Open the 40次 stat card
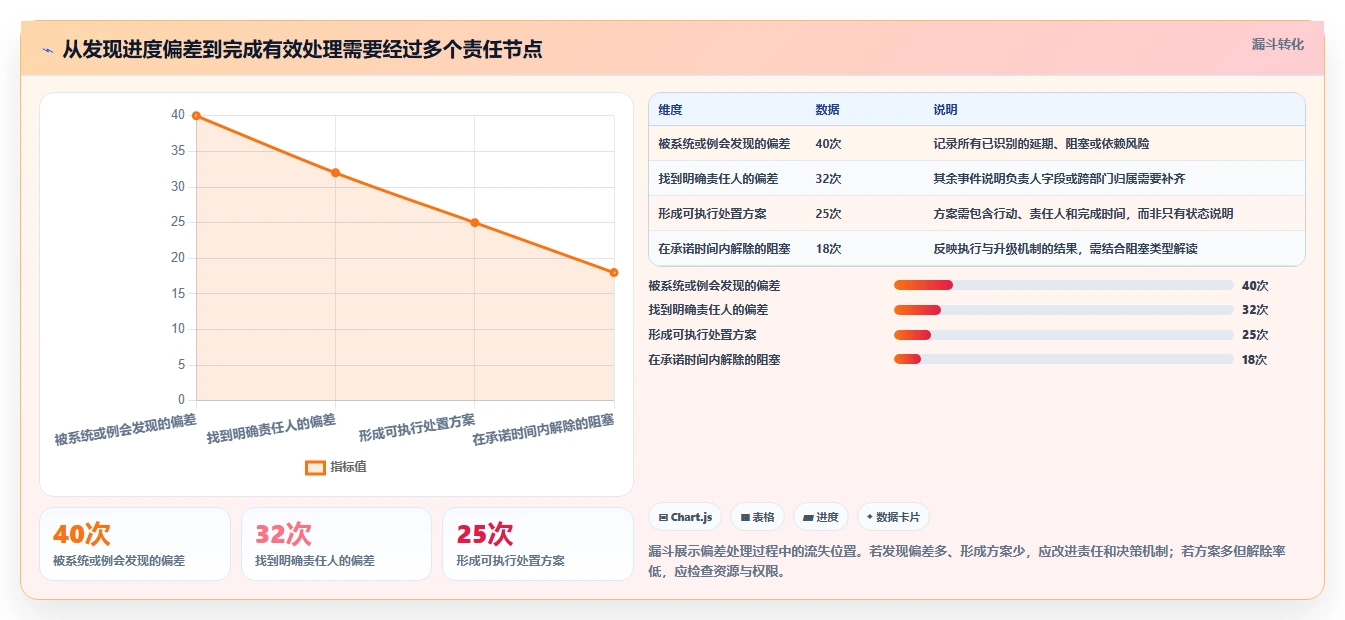1345x620 pixels. click(135, 544)
